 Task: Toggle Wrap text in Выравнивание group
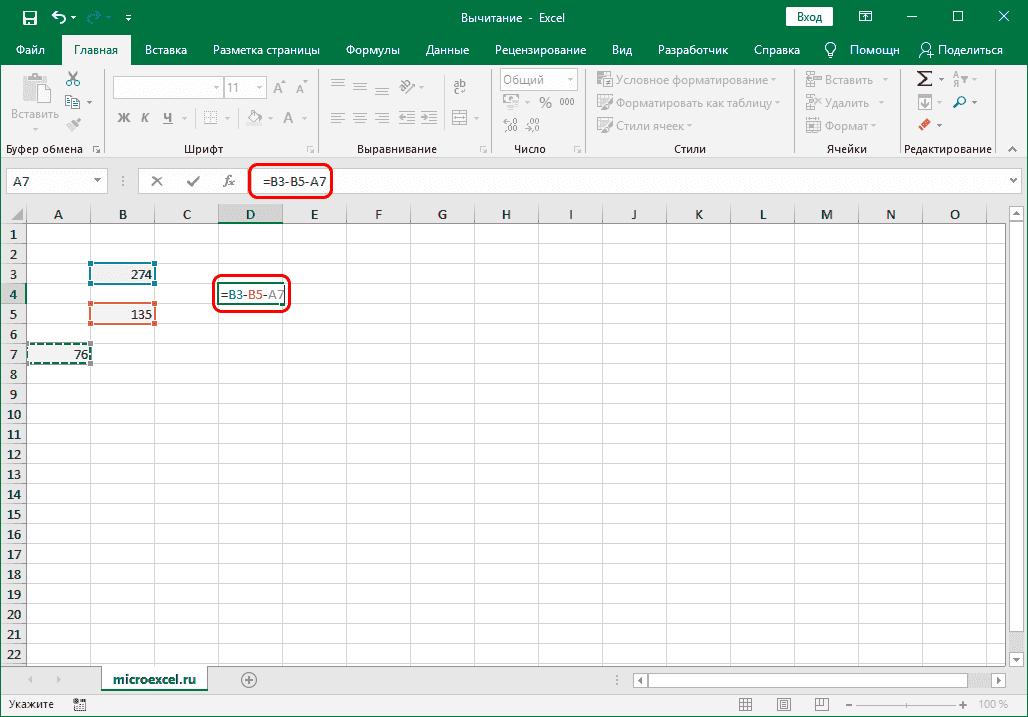(x=459, y=86)
